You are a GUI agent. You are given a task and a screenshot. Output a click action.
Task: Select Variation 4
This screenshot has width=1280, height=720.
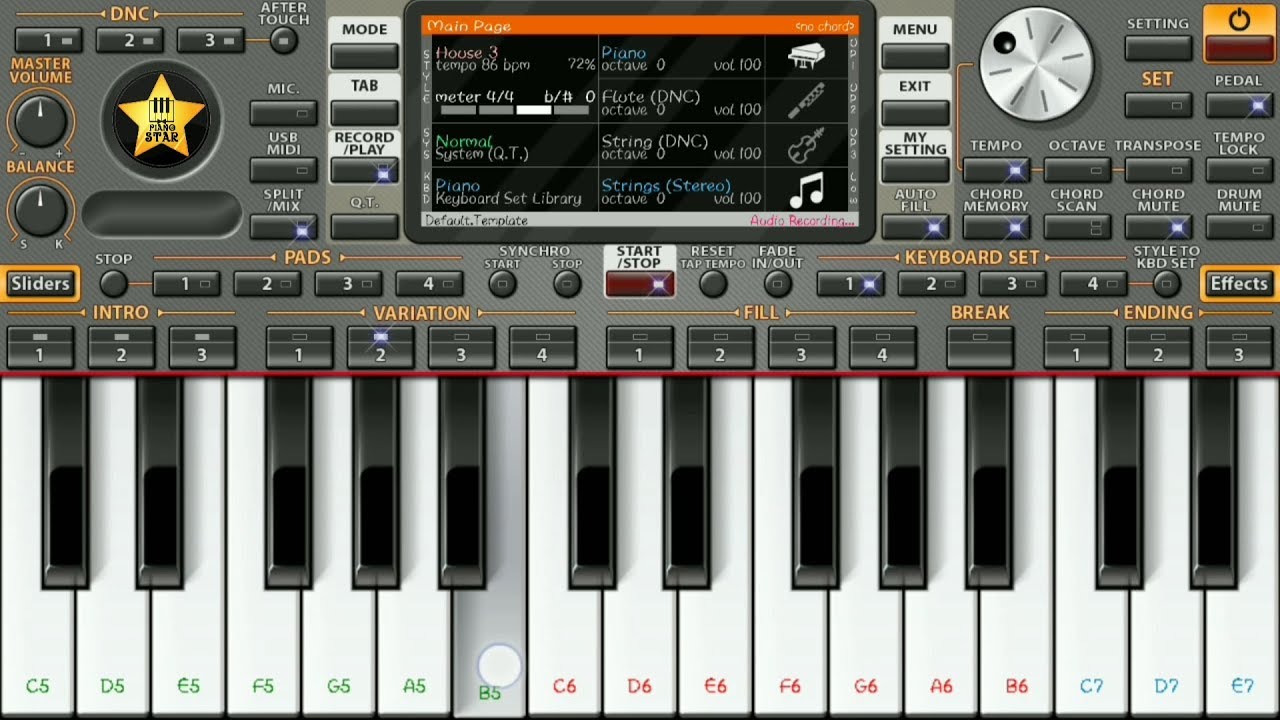pyautogui.click(x=542, y=347)
